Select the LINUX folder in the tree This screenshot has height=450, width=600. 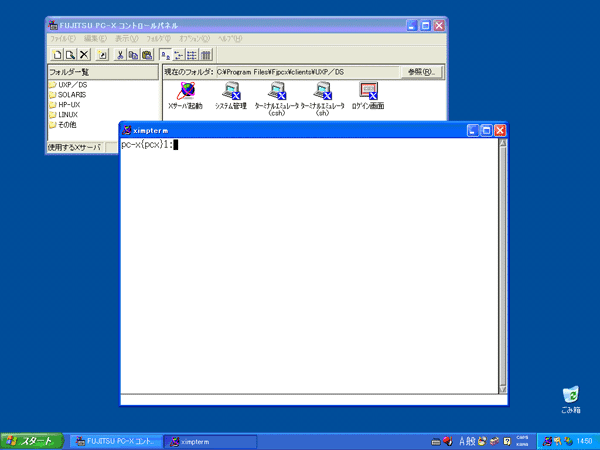tap(64, 114)
